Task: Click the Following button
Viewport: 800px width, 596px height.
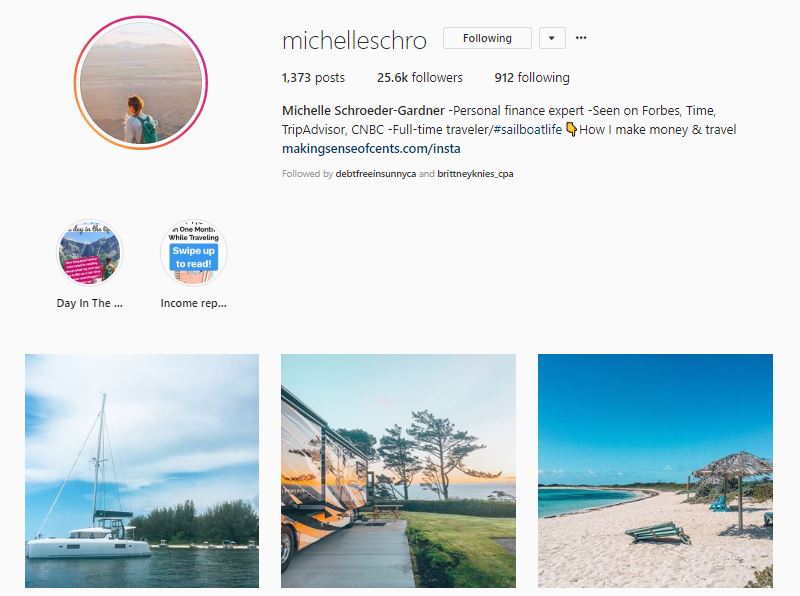Action: [487, 38]
